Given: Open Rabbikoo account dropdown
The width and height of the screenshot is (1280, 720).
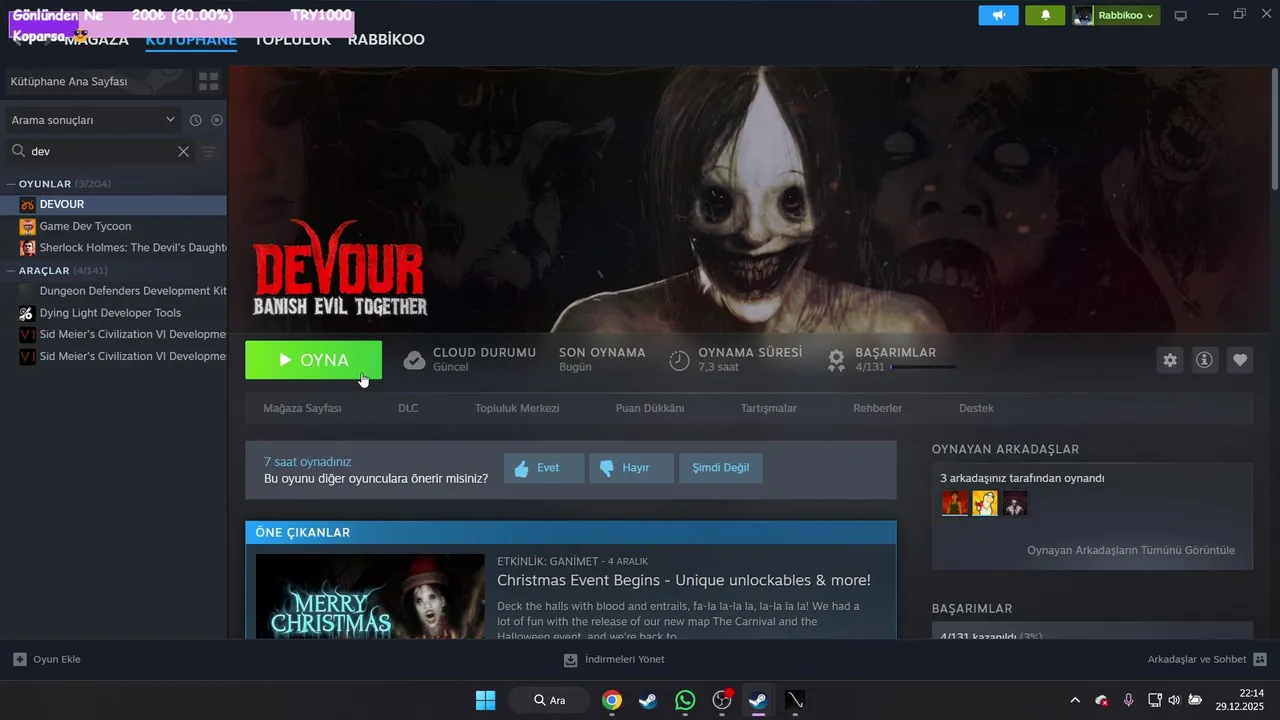Looking at the screenshot, I should click(1116, 15).
